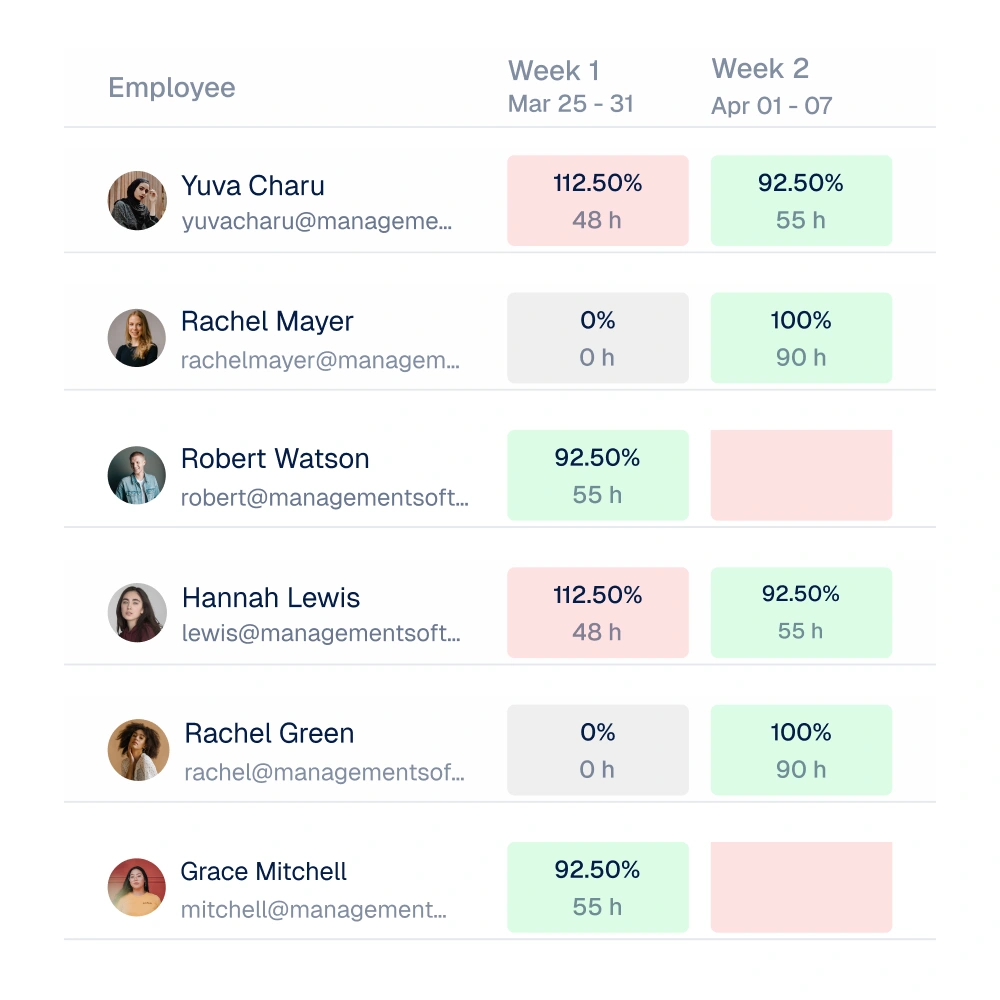Viewport: 1000px width, 1000px height.
Task: Click Grace Mitchell's profile avatar
Action: point(136,887)
